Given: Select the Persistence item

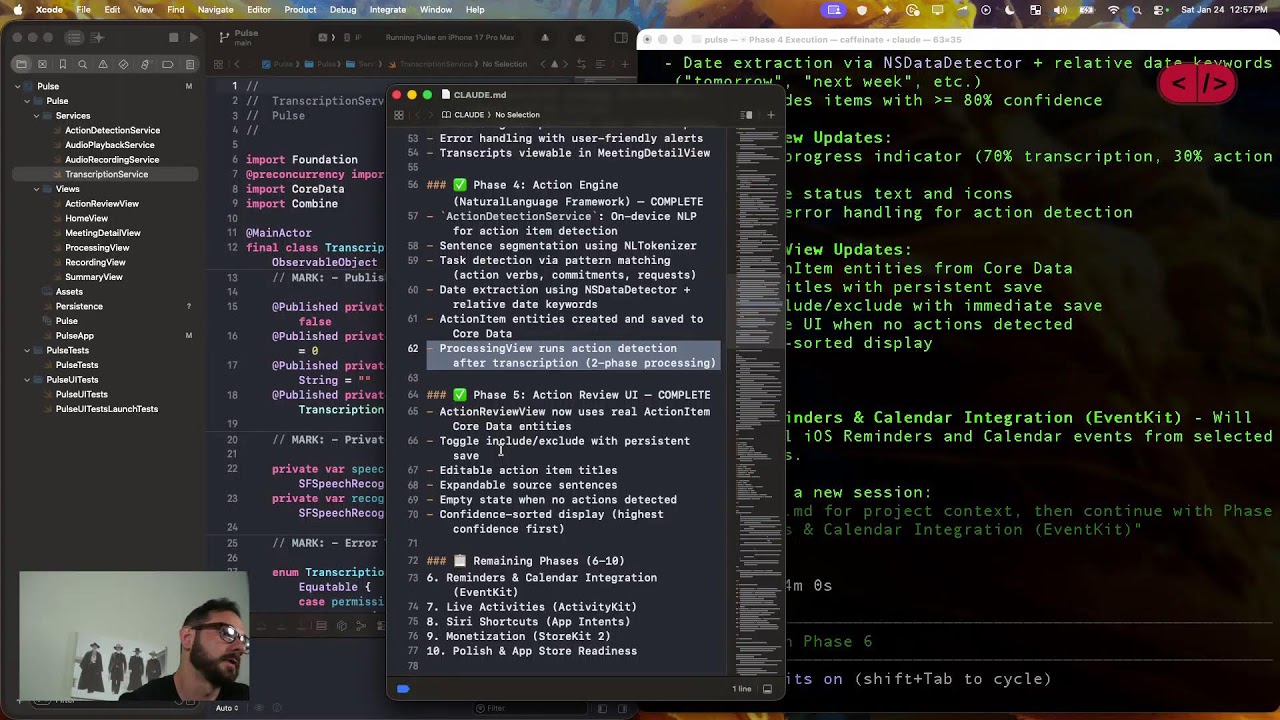Looking at the screenshot, I should click(79, 307).
